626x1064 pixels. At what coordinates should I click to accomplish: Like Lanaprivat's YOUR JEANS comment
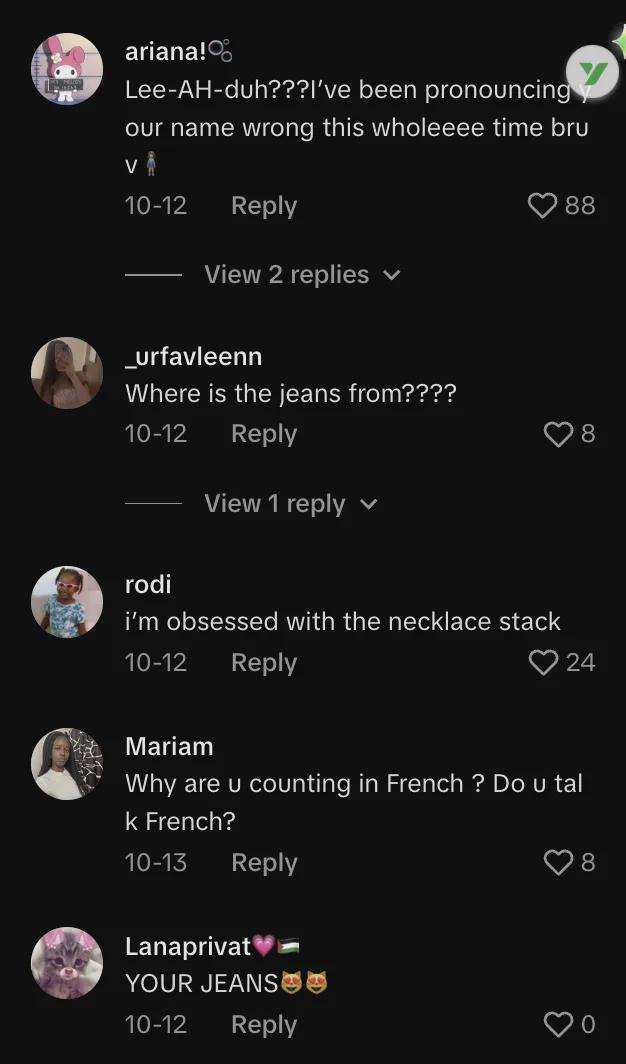click(x=557, y=1025)
